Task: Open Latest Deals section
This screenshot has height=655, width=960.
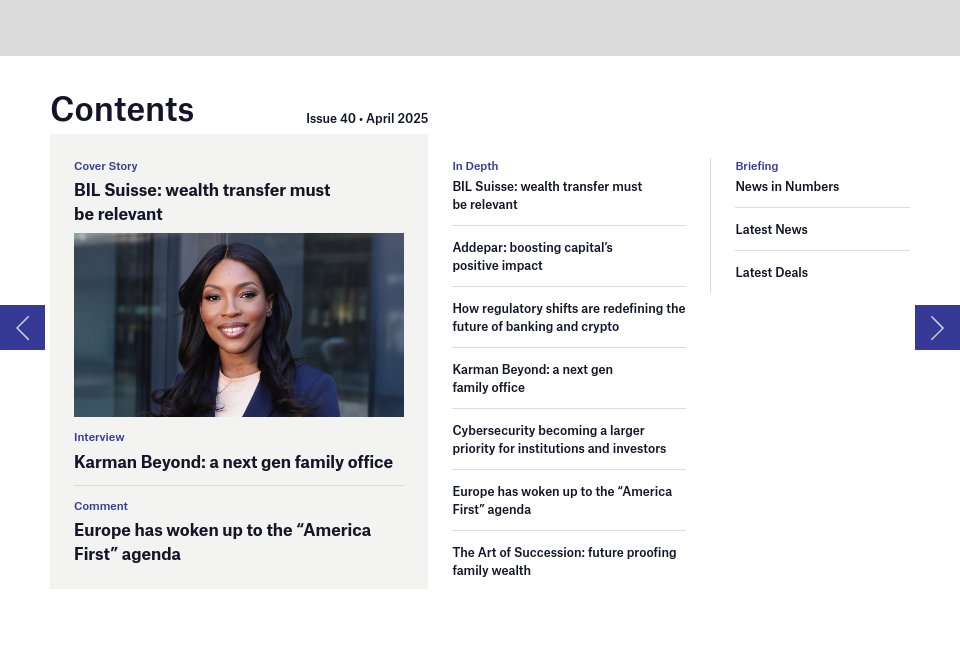Action: [771, 272]
